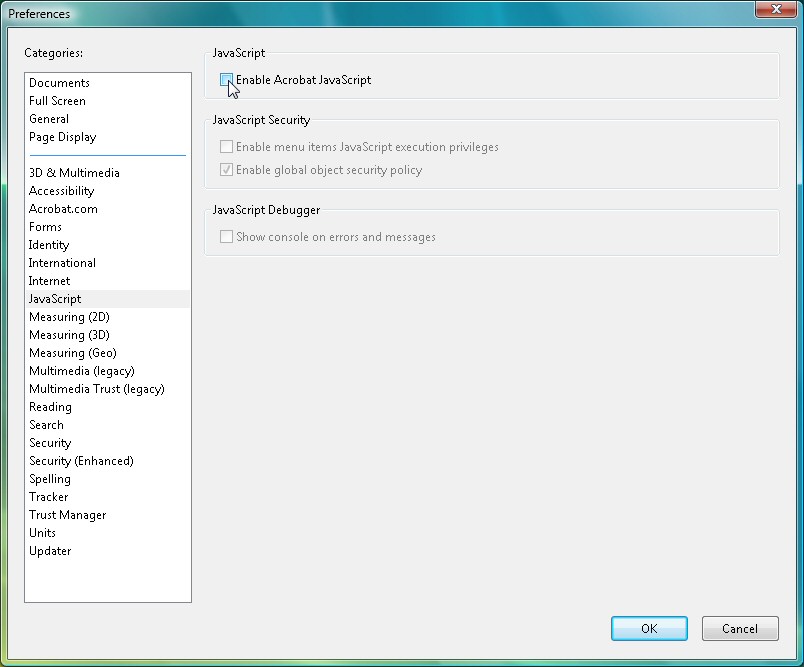This screenshot has height=667, width=804.
Task: Close the Preferences window with X
Action: click(x=776, y=9)
